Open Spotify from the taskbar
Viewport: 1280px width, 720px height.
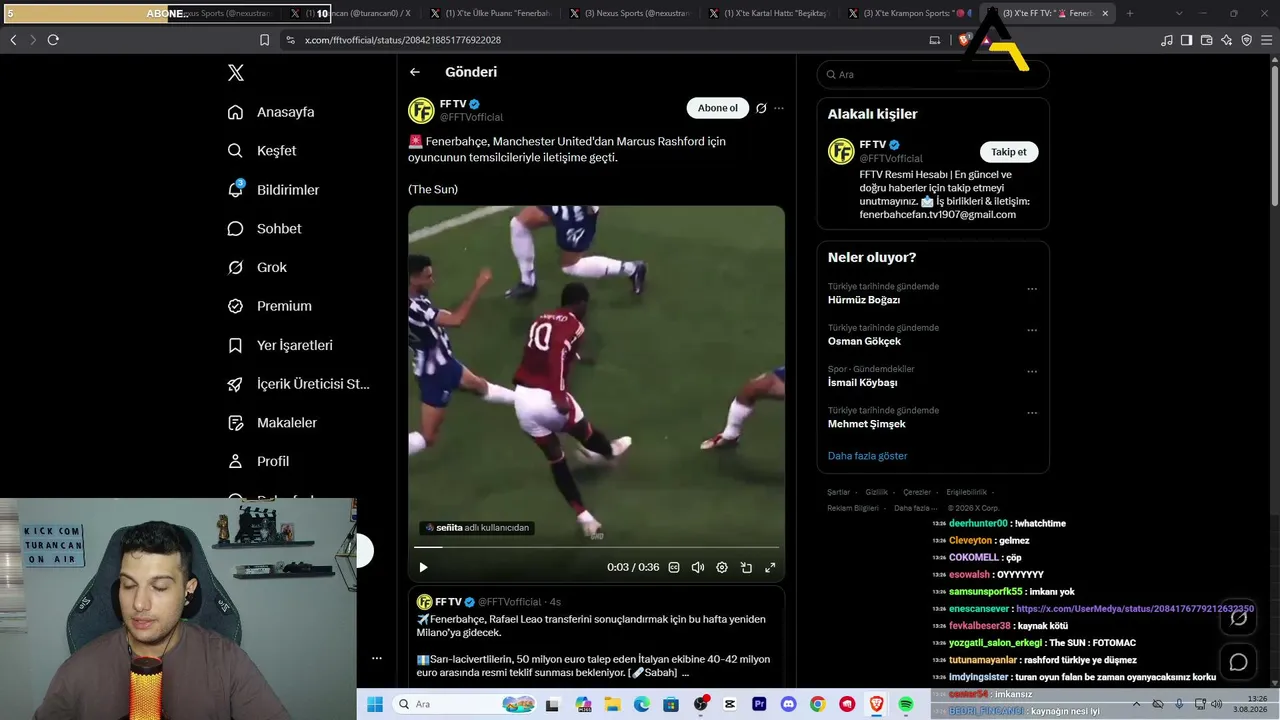906,704
